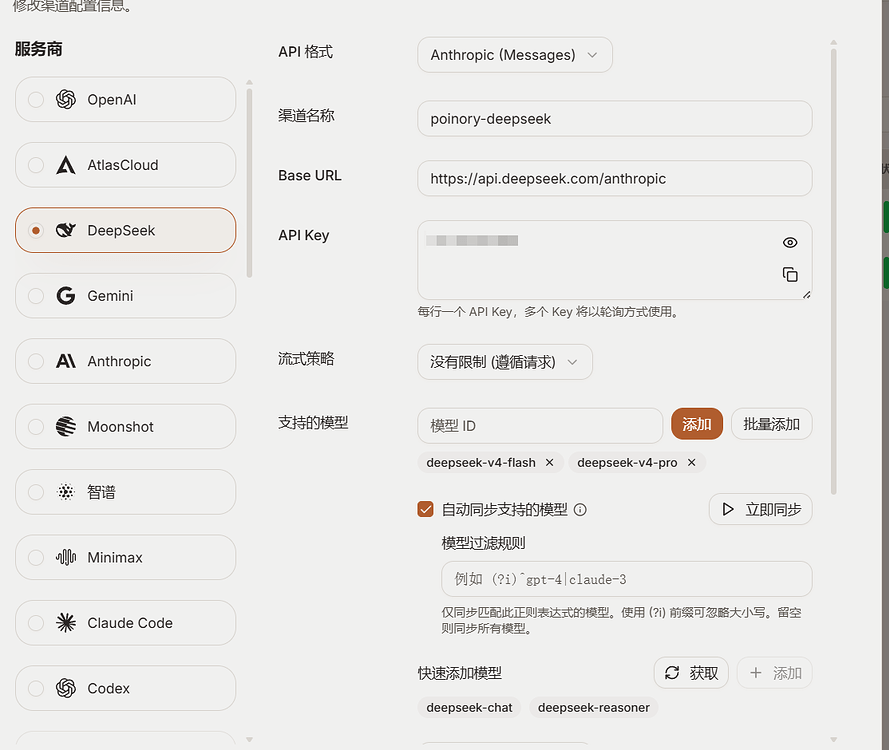The height and width of the screenshot is (750, 889).
Task: Click the Claude Code starburst icon
Action: pyautogui.click(x=66, y=623)
